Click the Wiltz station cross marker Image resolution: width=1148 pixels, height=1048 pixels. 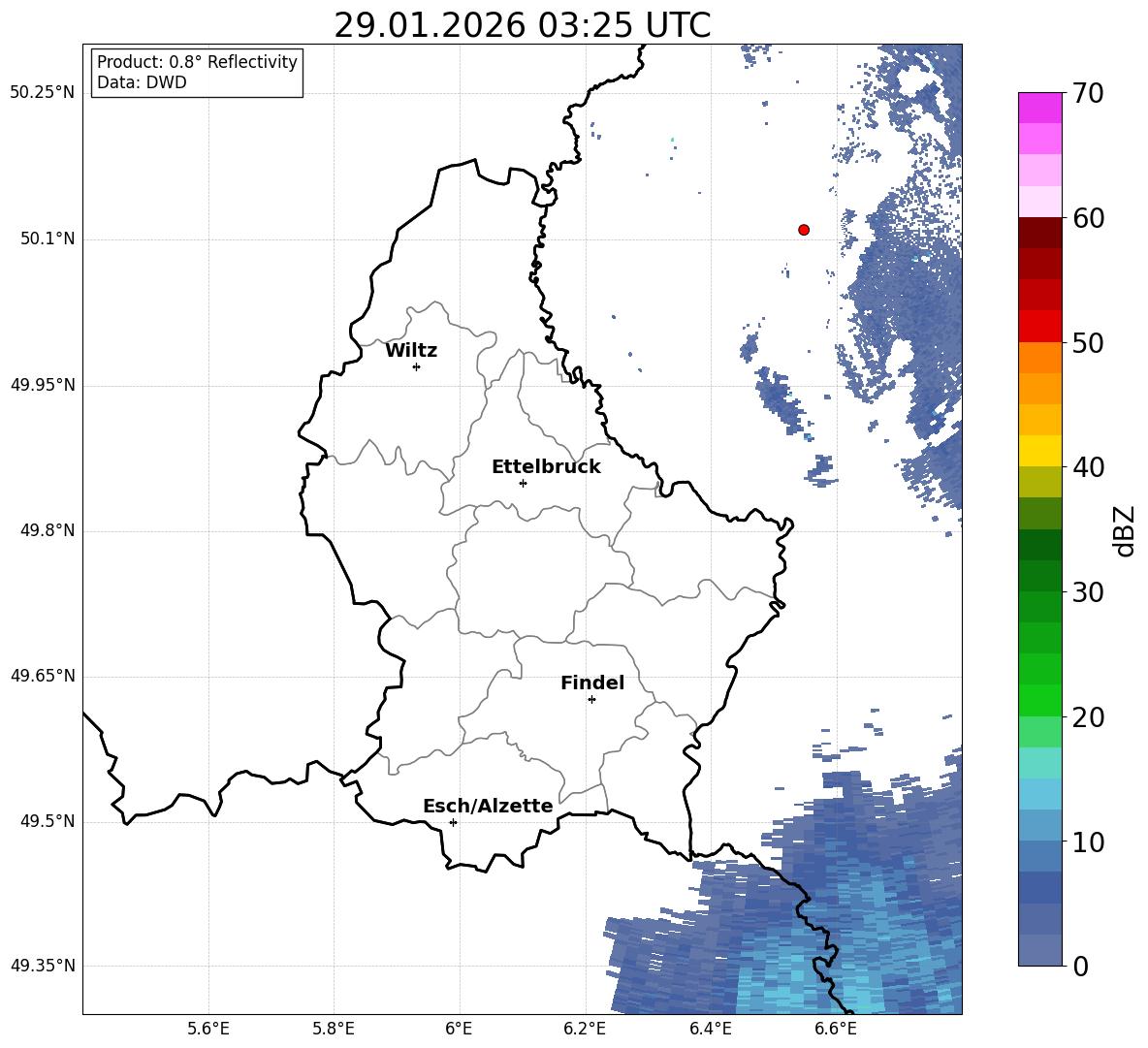click(417, 366)
